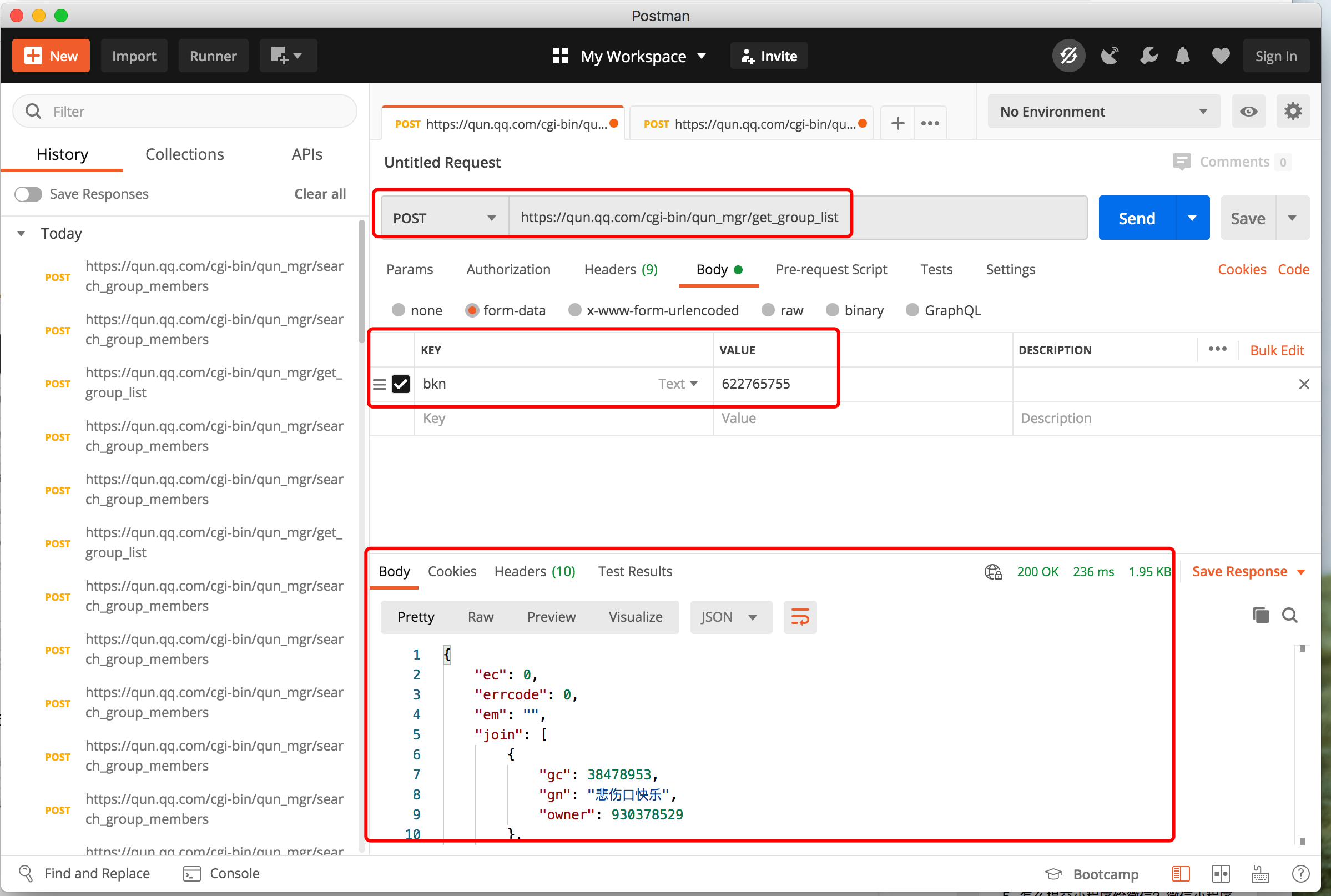Search the response with magnifier icon

coord(1290,616)
